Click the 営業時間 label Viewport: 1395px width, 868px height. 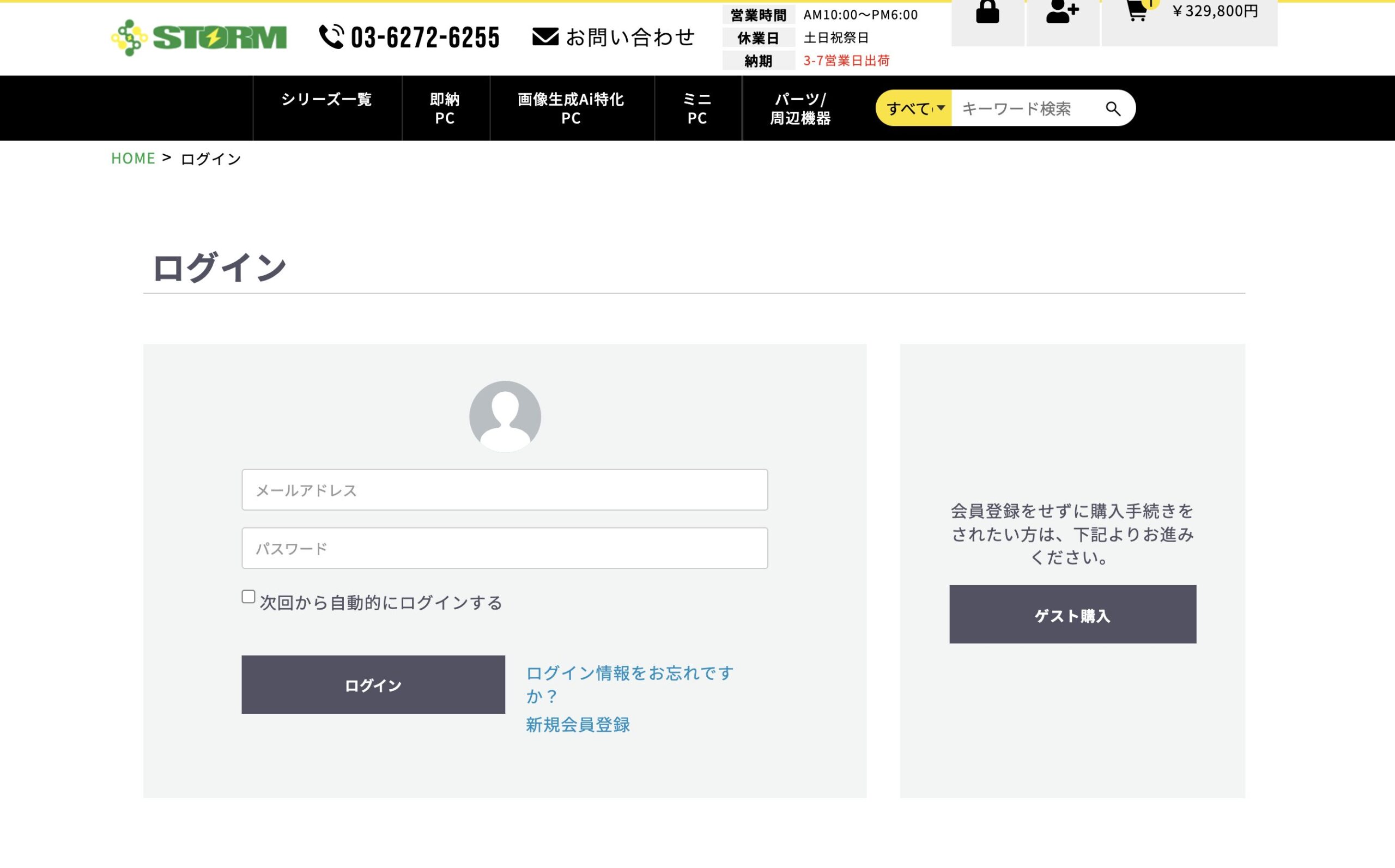(x=759, y=15)
